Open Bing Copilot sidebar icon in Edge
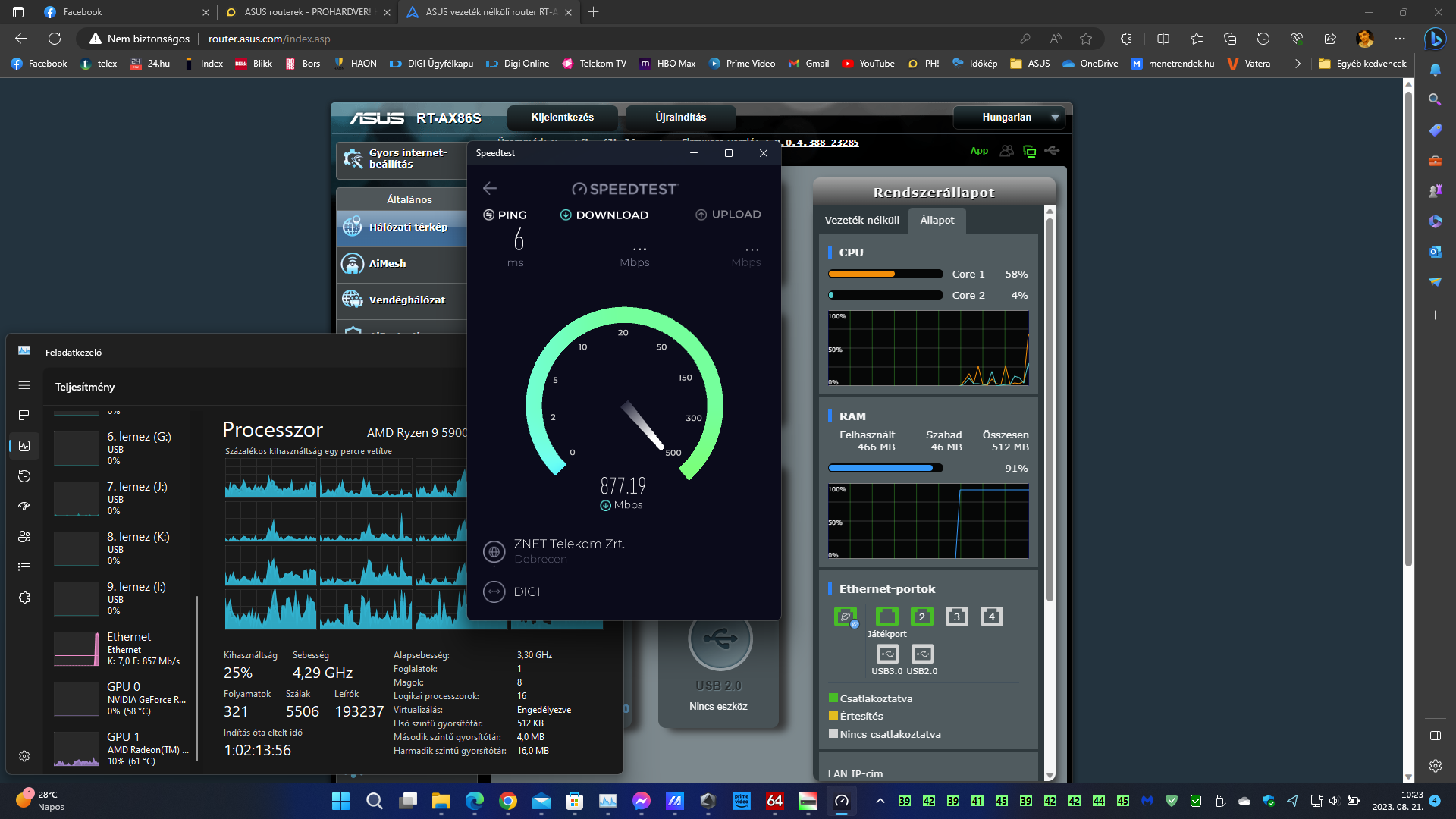The image size is (1456, 819). coord(1435,39)
